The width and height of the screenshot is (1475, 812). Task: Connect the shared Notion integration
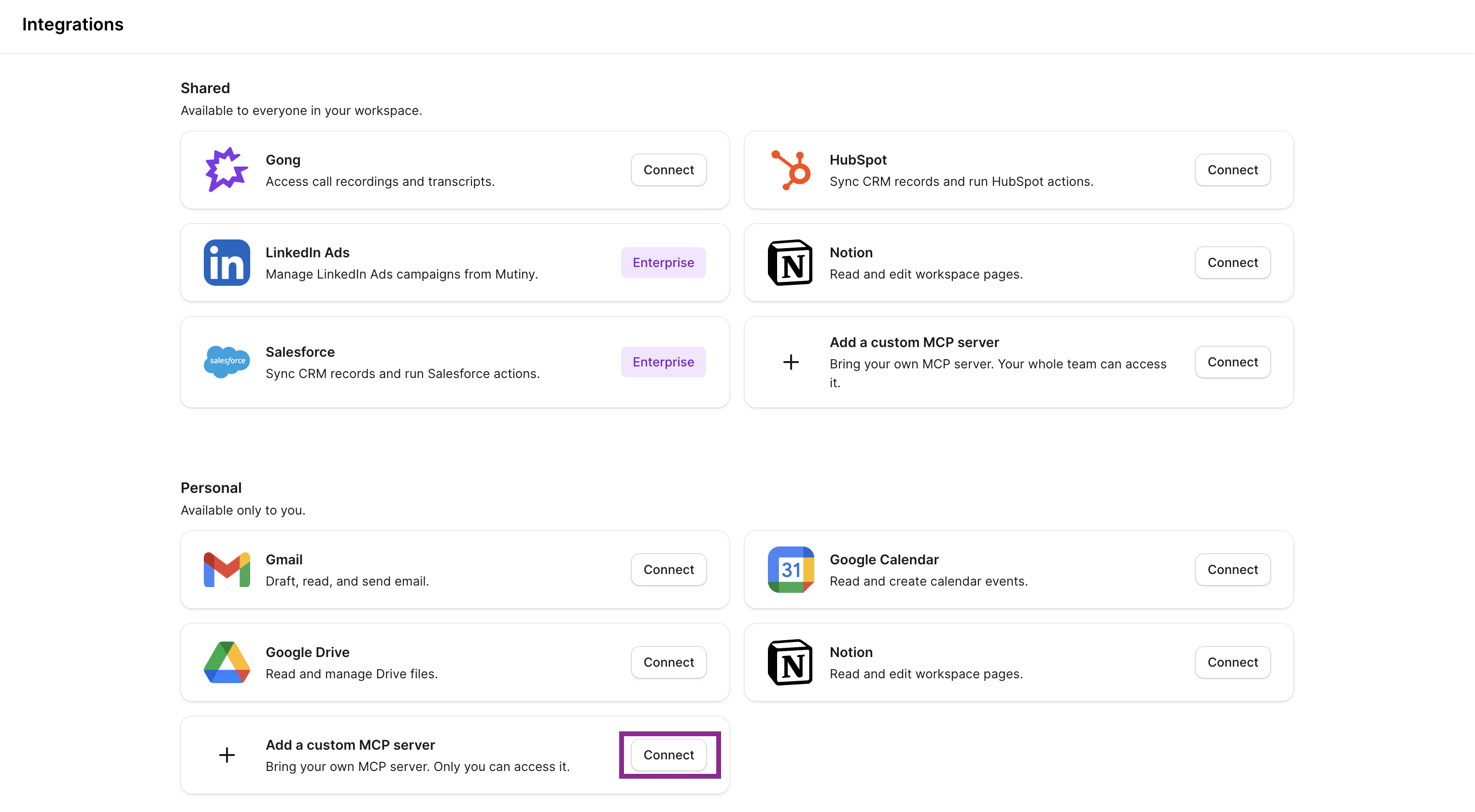[x=1232, y=263]
